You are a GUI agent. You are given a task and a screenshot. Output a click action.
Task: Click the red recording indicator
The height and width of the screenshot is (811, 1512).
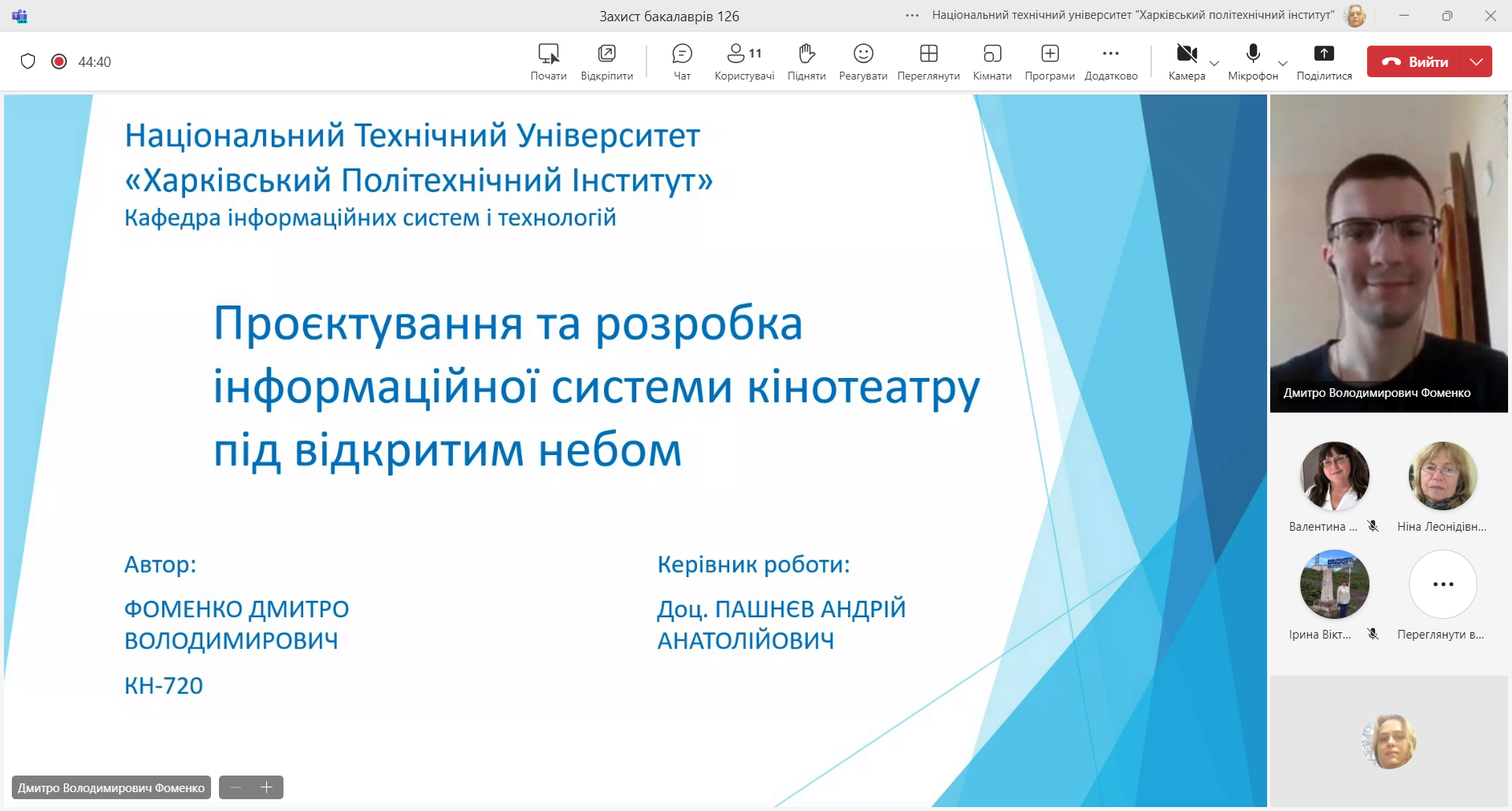pos(59,61)
